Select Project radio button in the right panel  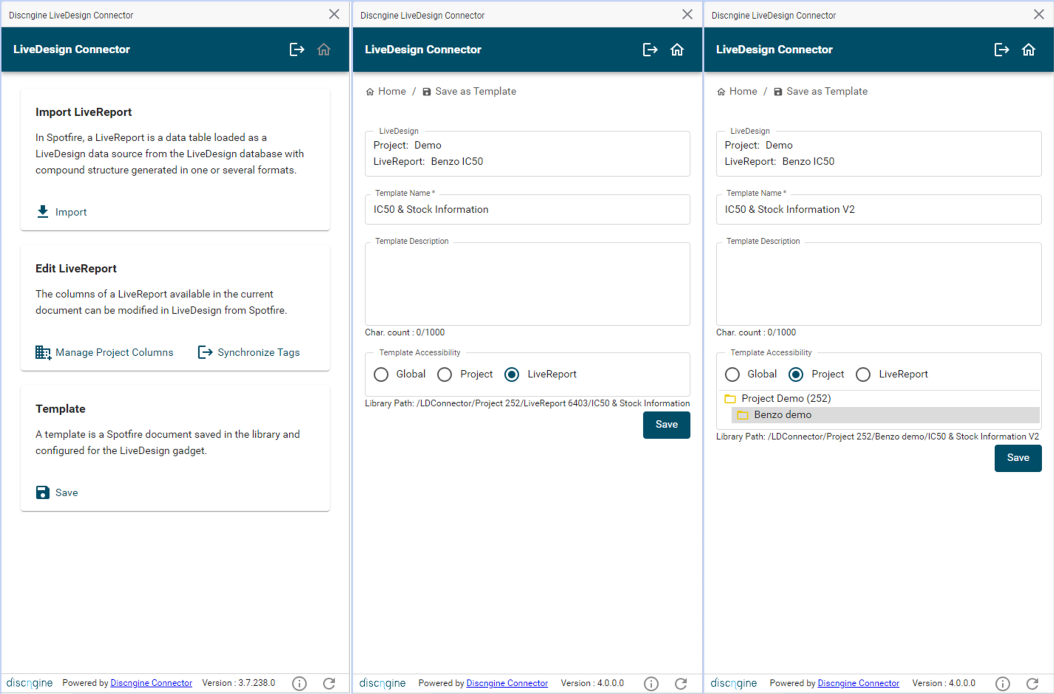(x=796, y=374)
